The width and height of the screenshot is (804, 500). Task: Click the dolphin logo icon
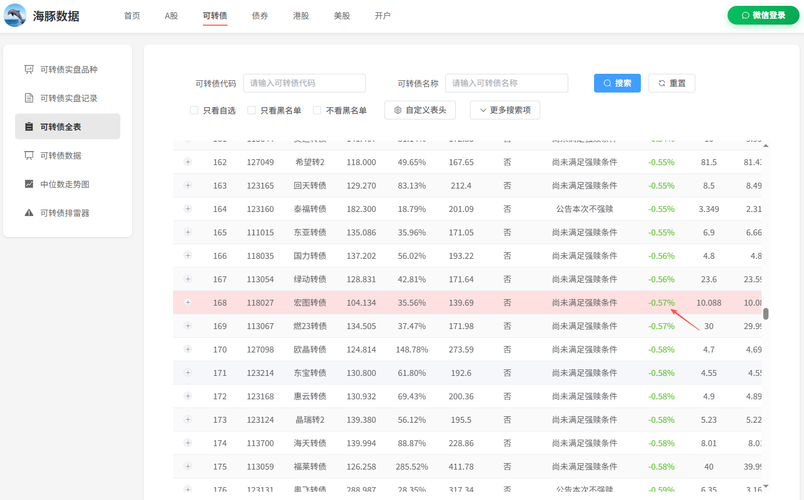(15, 16)
